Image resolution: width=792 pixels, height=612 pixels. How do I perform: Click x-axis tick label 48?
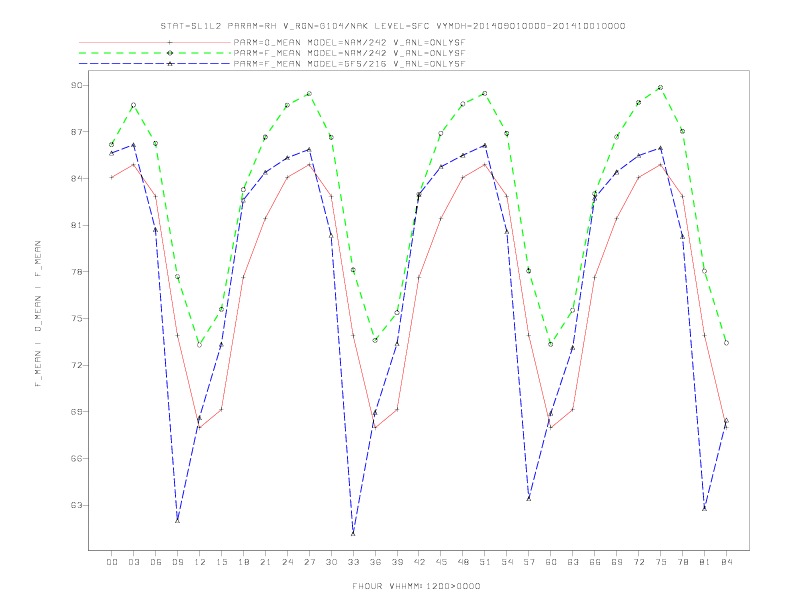pos(463,562)
